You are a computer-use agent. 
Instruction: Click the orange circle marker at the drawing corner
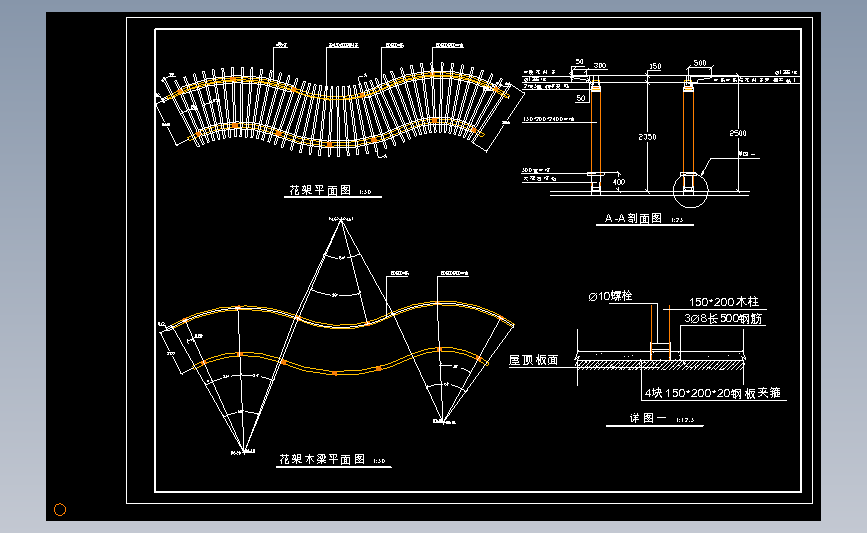pyautogui.click(x=60, y=509)
